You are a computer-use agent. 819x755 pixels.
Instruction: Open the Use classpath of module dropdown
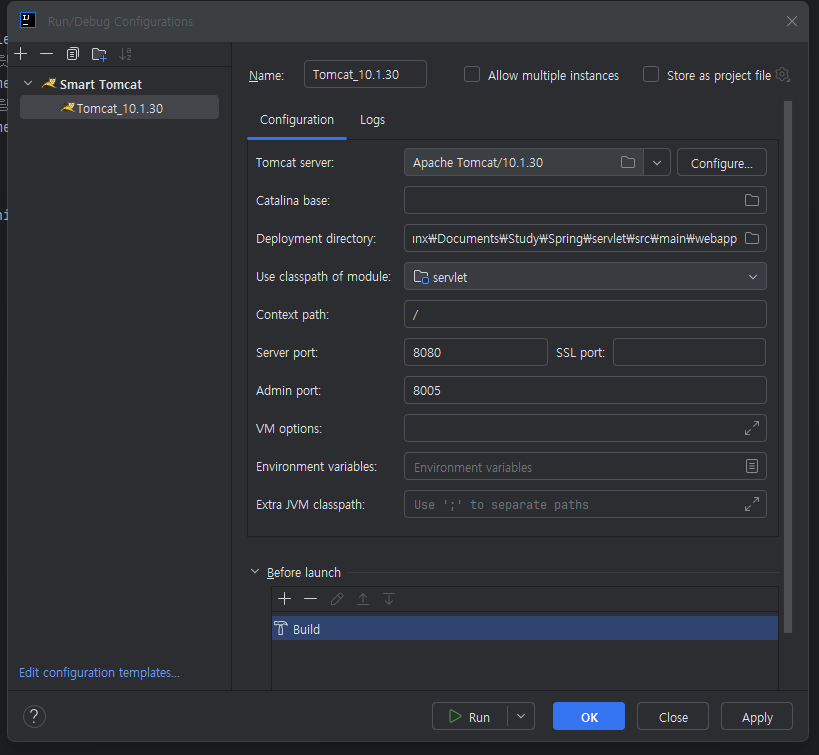click(x=752, y=276)
